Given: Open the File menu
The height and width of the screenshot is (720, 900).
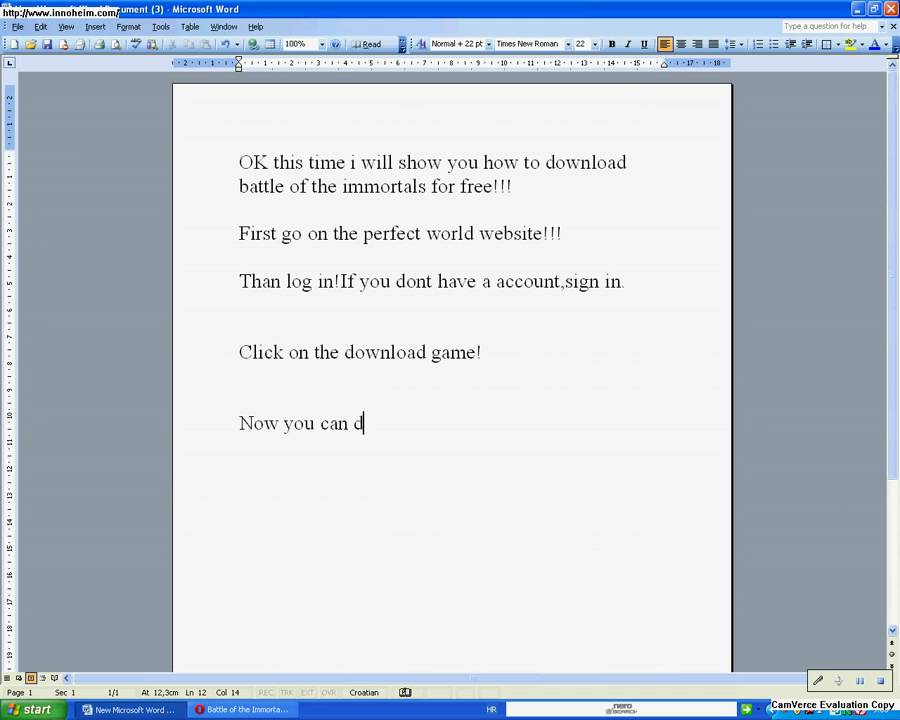Looking at the screenshot, I should click(x=18, y=26).
